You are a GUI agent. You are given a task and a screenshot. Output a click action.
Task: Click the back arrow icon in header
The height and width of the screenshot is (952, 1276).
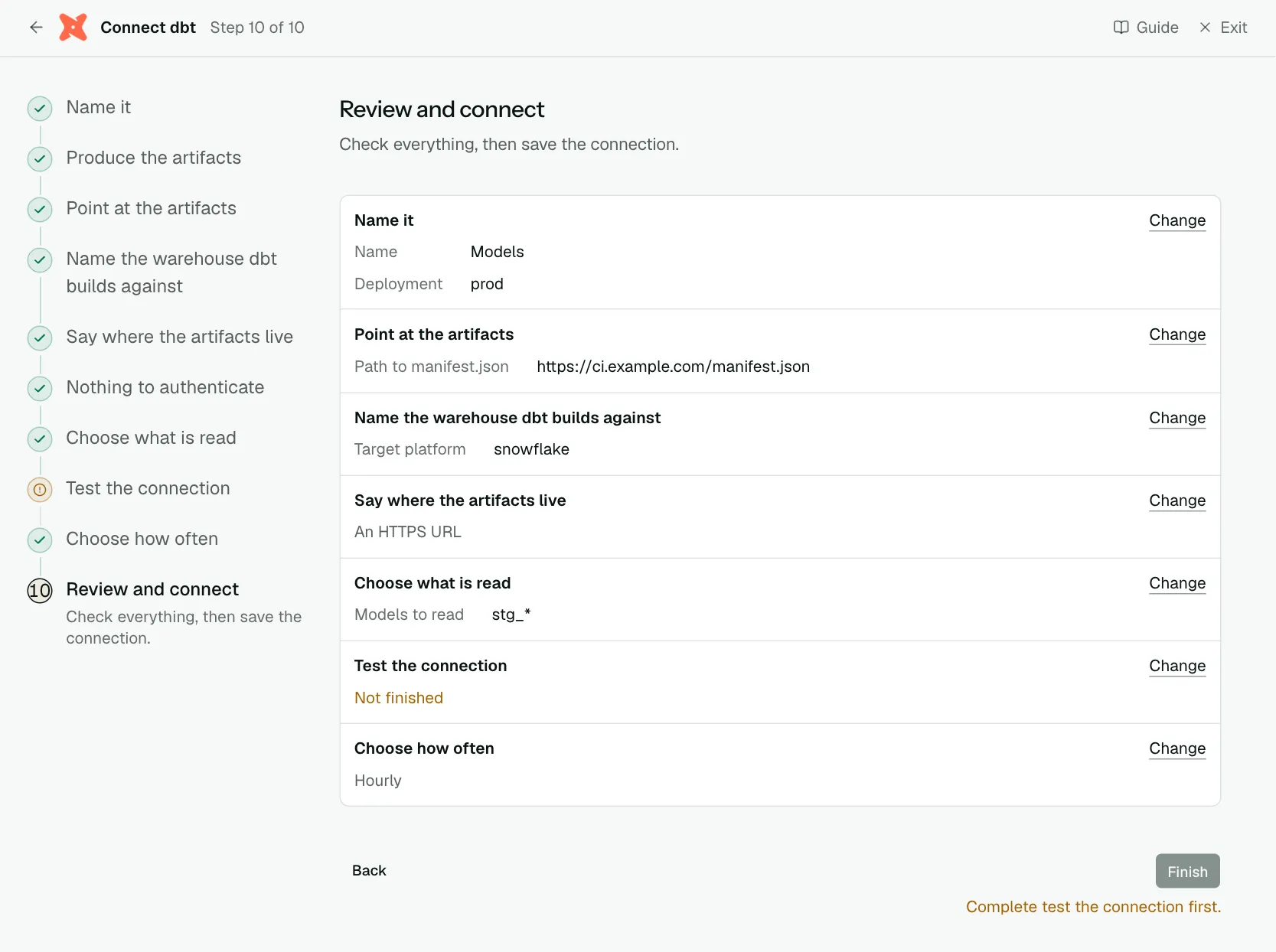(x=36, y=28)
